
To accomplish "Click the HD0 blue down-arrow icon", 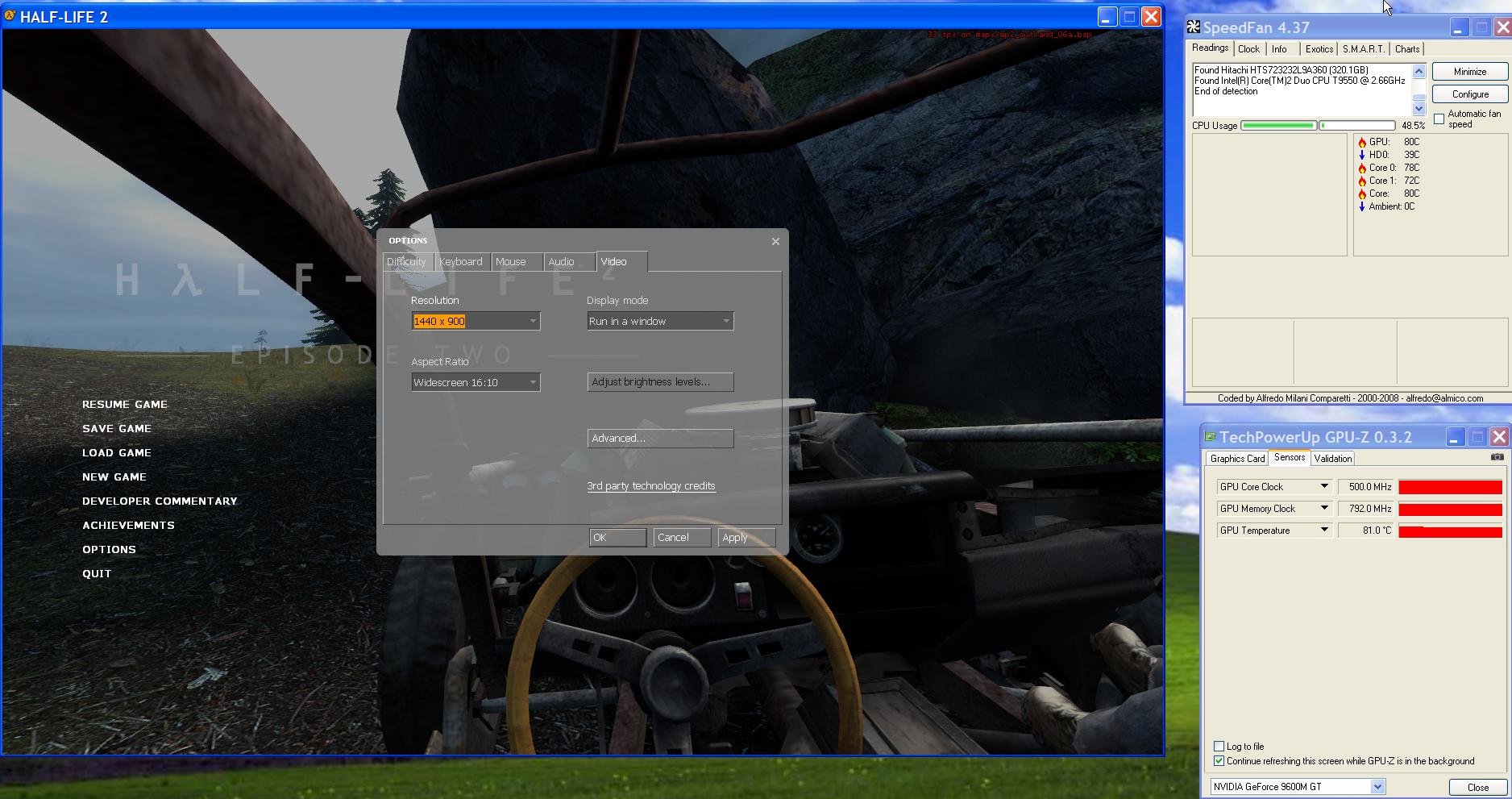I will point(1362,155).
